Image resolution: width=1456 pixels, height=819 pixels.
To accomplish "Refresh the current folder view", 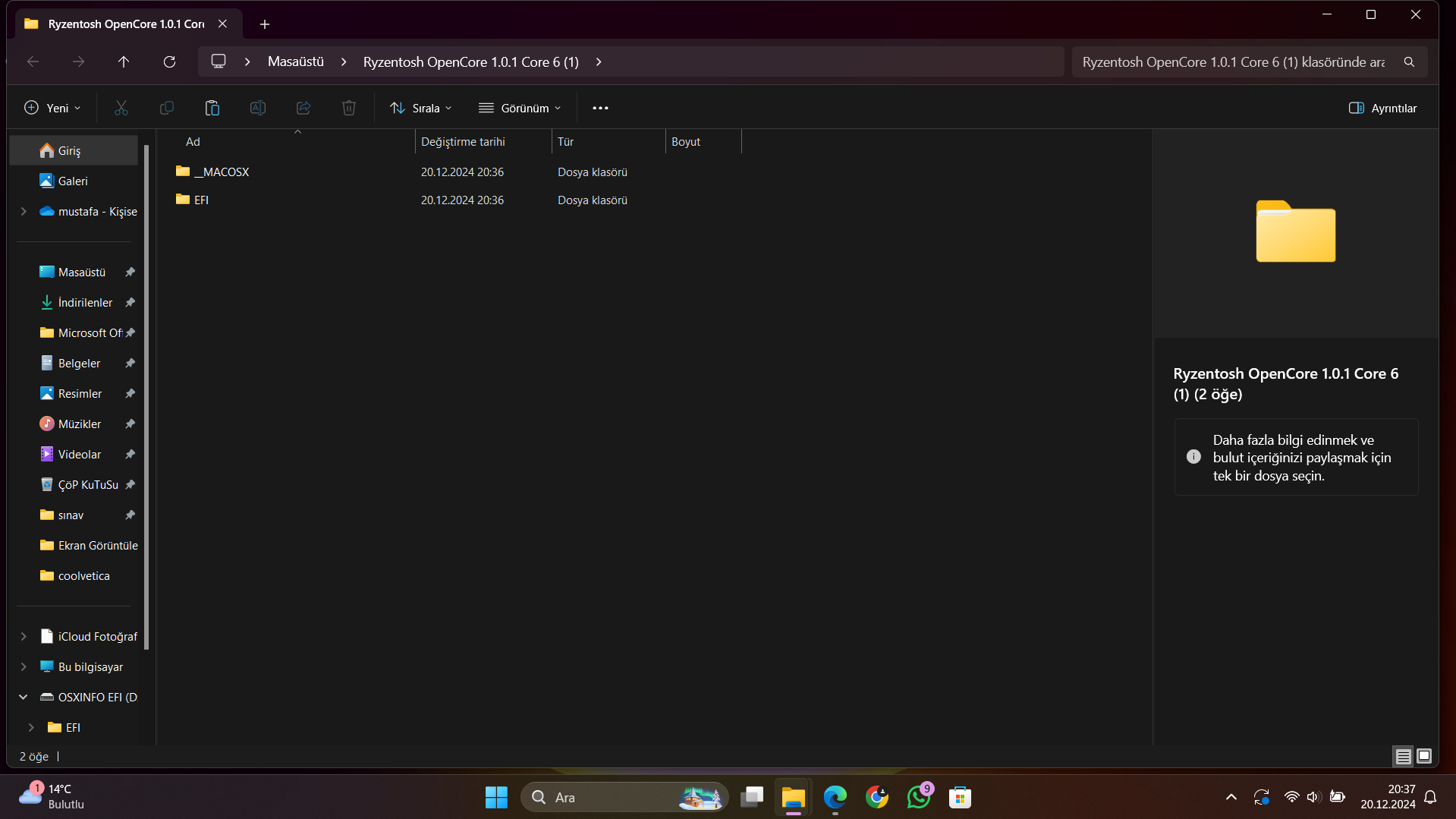I will [x=169, y=61].
